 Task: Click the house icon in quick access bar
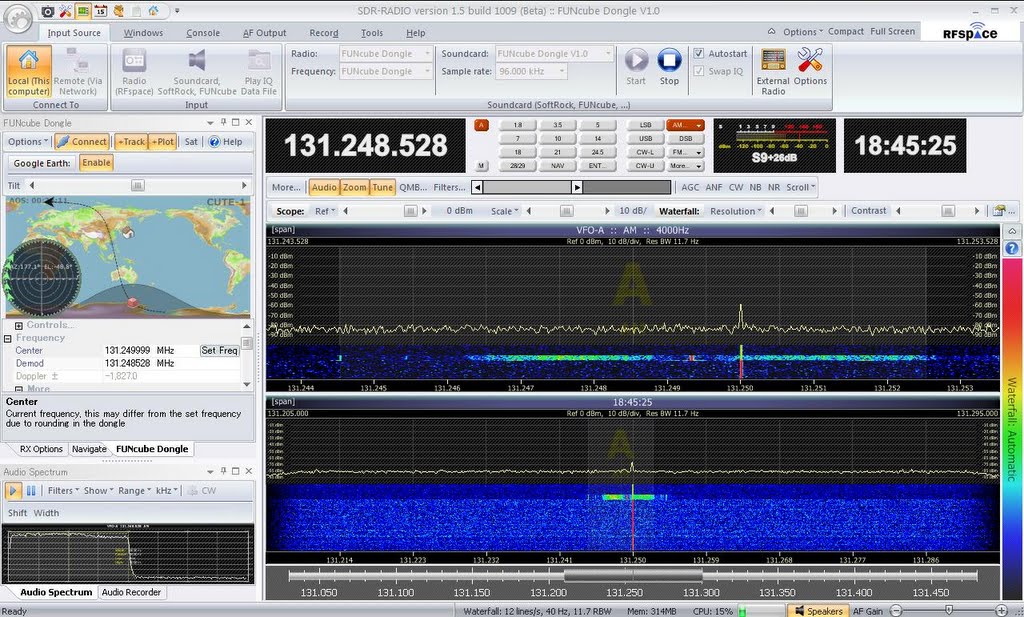(x=153, y=11)
